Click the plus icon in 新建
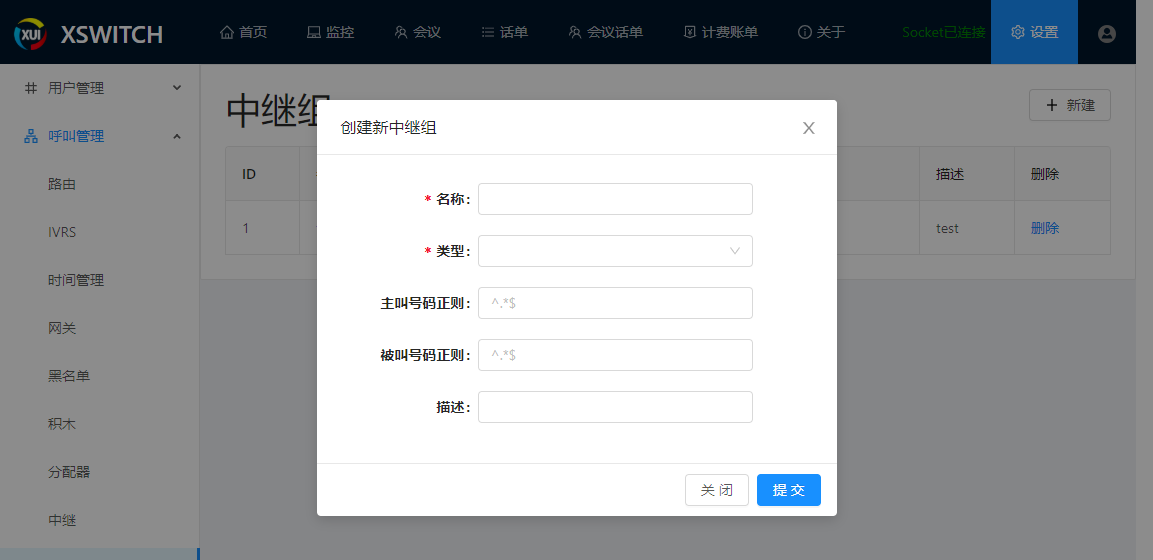The width and height of the screenshot is (1153, 560). (1052, 105)
